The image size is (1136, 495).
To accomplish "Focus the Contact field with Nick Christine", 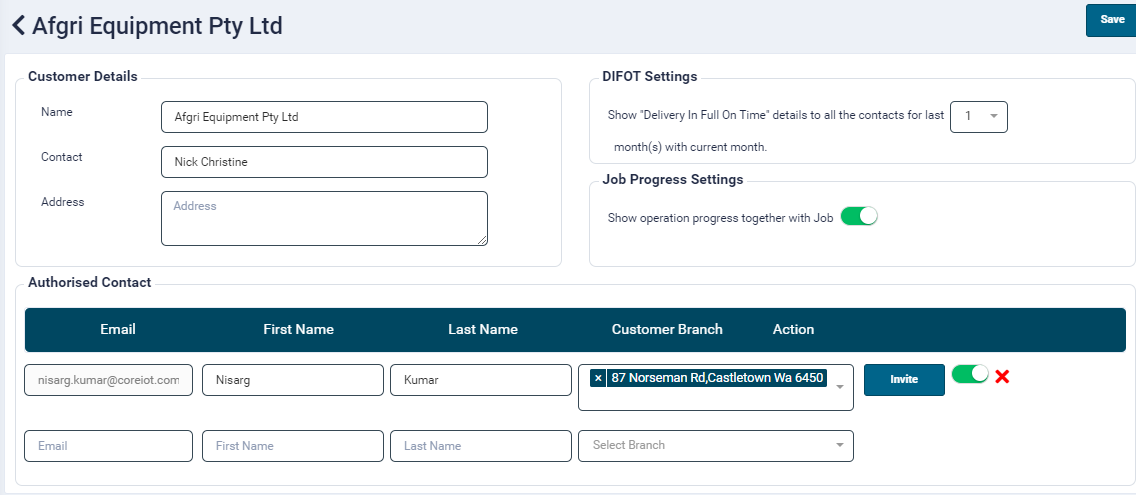I will tap(324, 162).
